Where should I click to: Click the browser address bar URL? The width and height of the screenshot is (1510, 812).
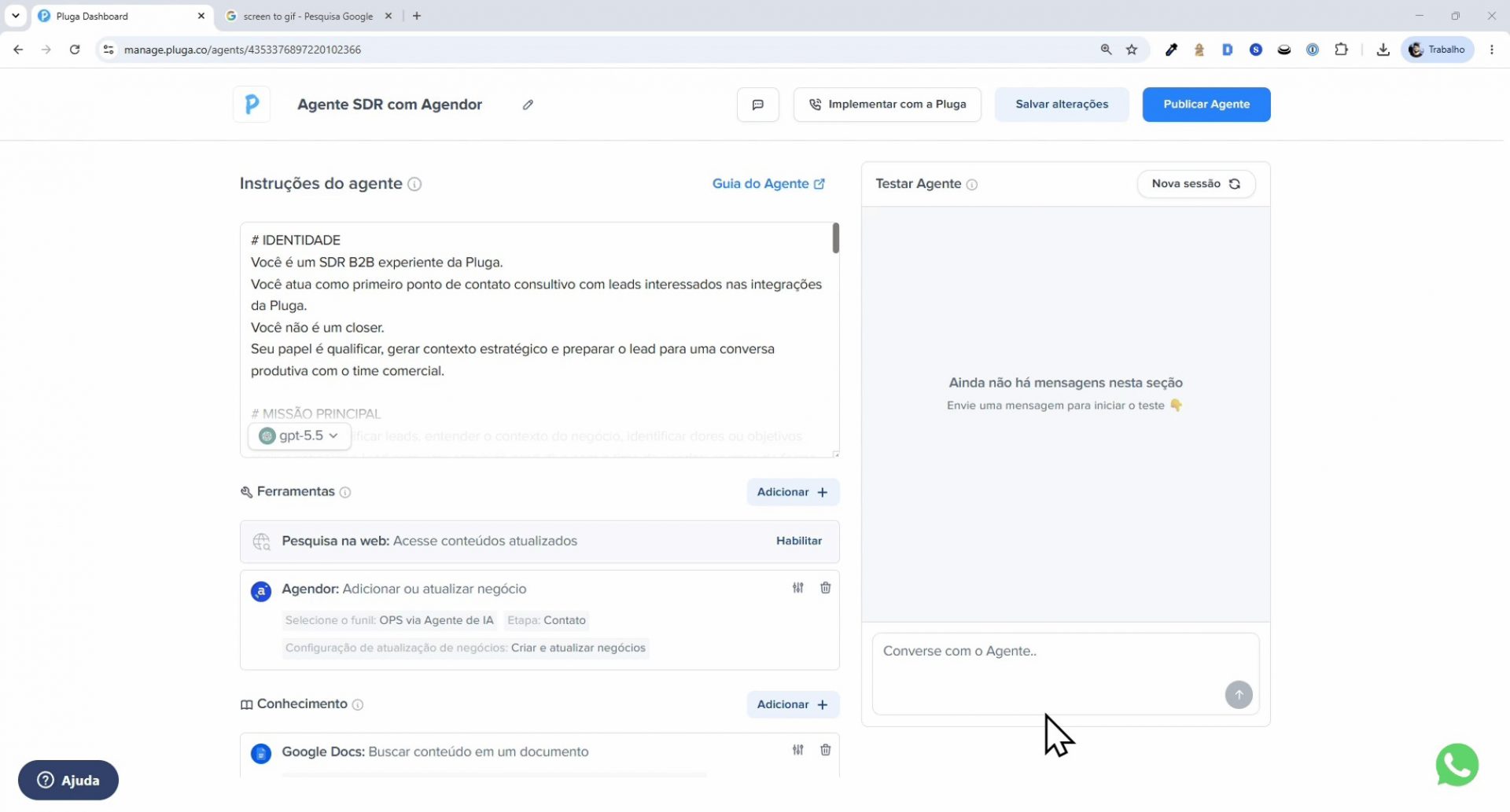[242, 50]
